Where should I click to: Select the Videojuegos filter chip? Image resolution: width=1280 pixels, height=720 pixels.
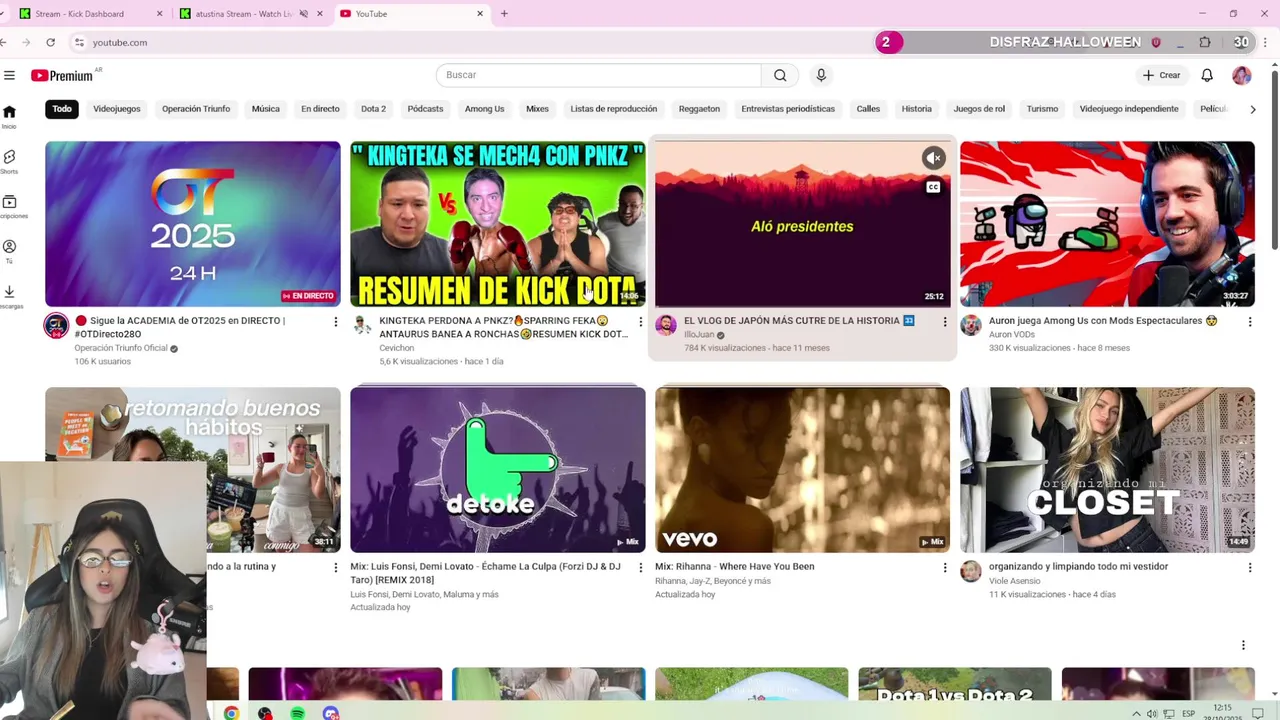117,109
